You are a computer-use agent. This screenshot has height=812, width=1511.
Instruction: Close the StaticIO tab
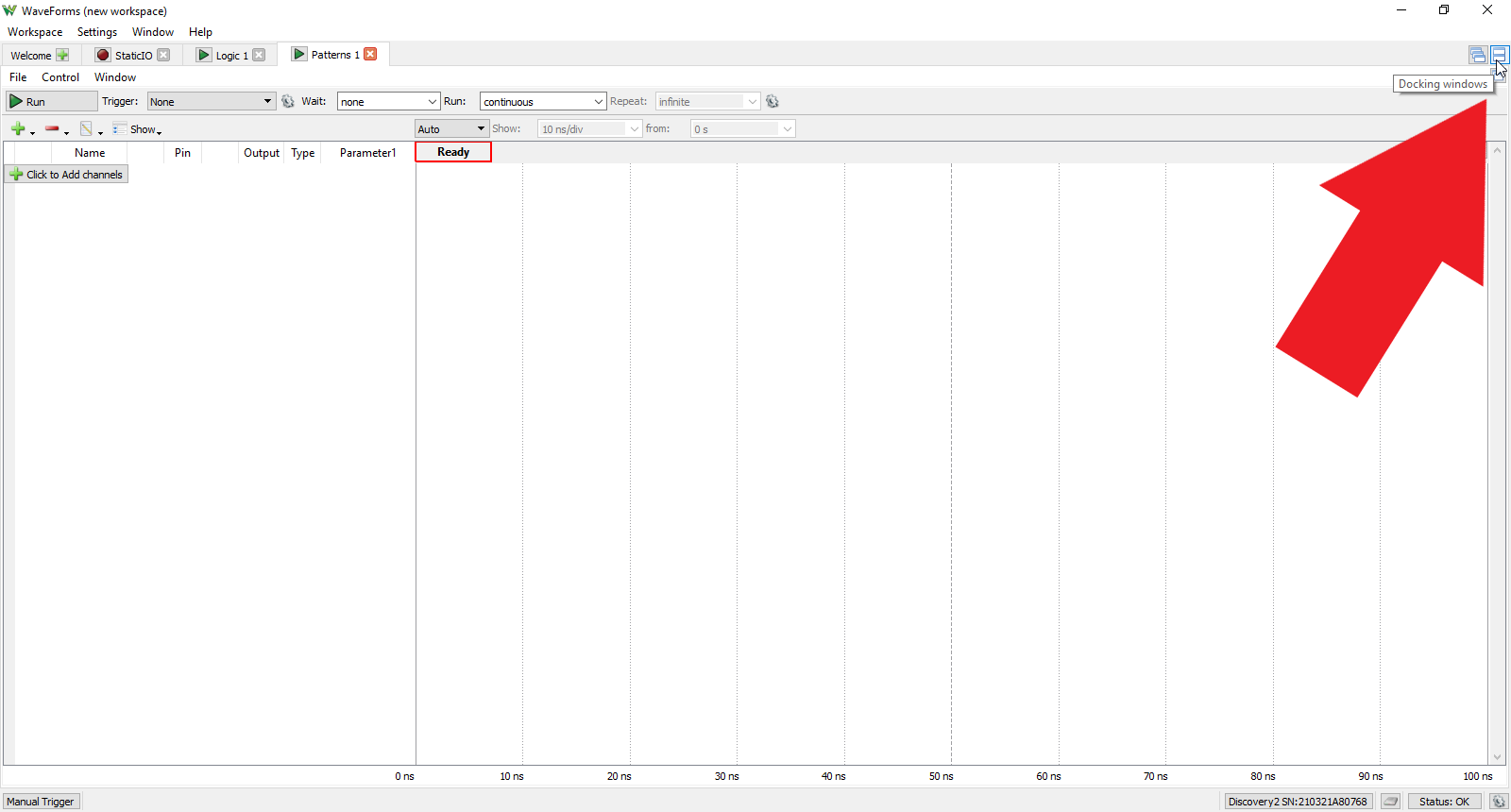click(x=163, y=55)
